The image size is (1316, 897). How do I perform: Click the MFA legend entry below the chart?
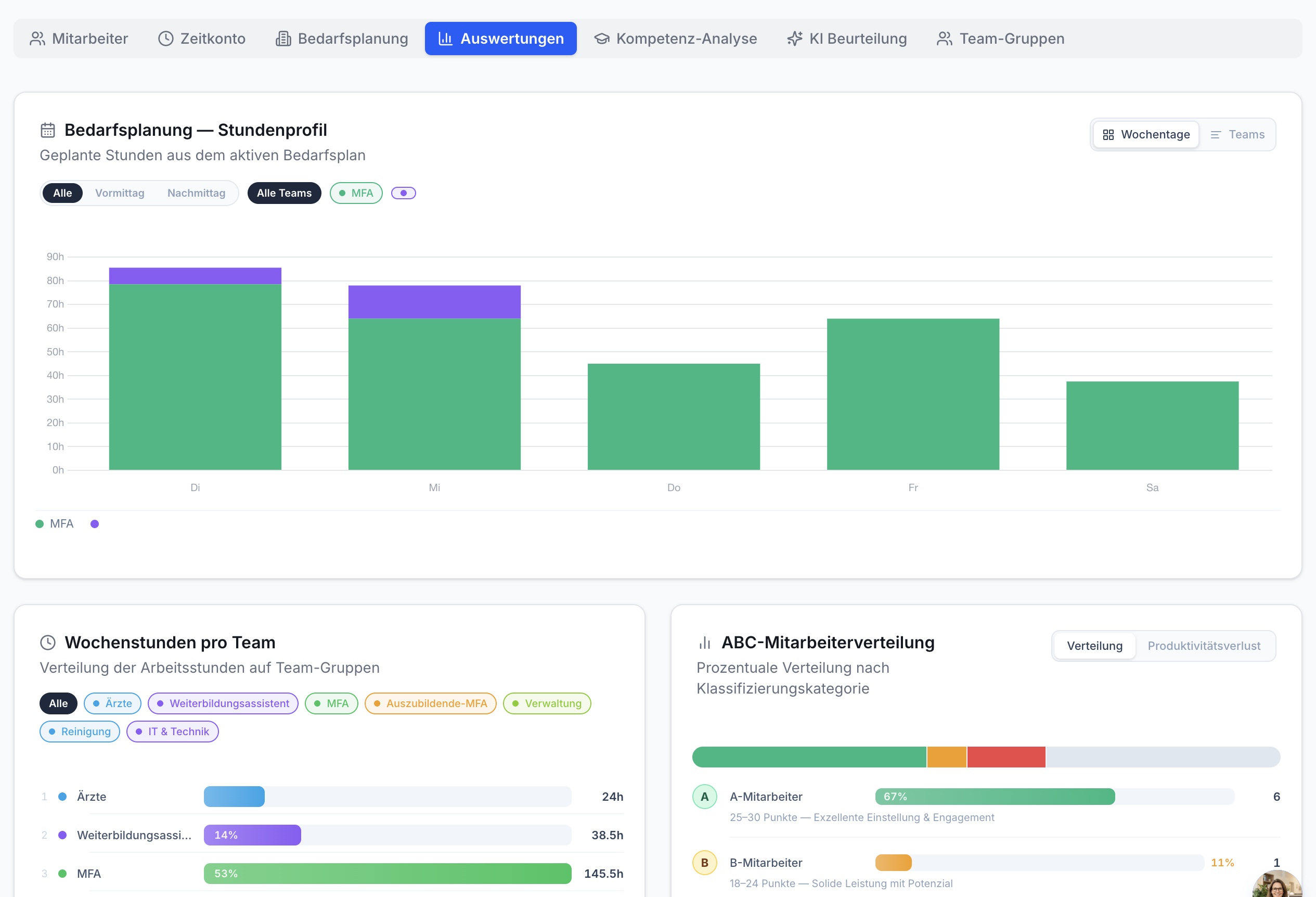coord(55,524)
